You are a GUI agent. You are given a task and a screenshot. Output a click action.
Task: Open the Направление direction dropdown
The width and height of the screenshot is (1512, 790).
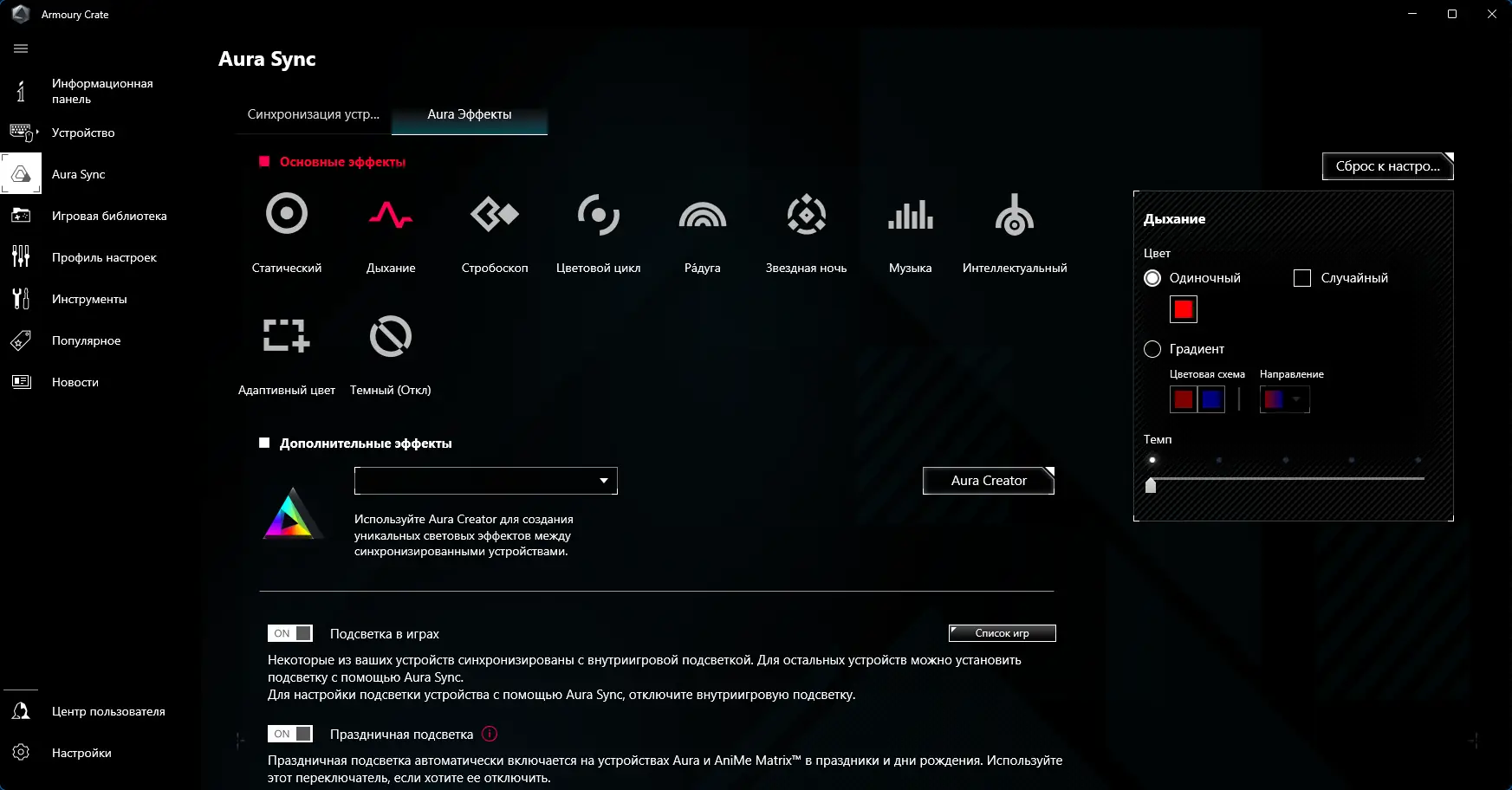click(x=1285, y=399)
